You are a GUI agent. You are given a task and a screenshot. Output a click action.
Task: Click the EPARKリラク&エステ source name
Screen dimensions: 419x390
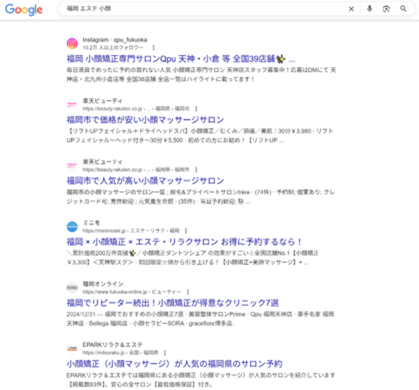tap(112, 345)
